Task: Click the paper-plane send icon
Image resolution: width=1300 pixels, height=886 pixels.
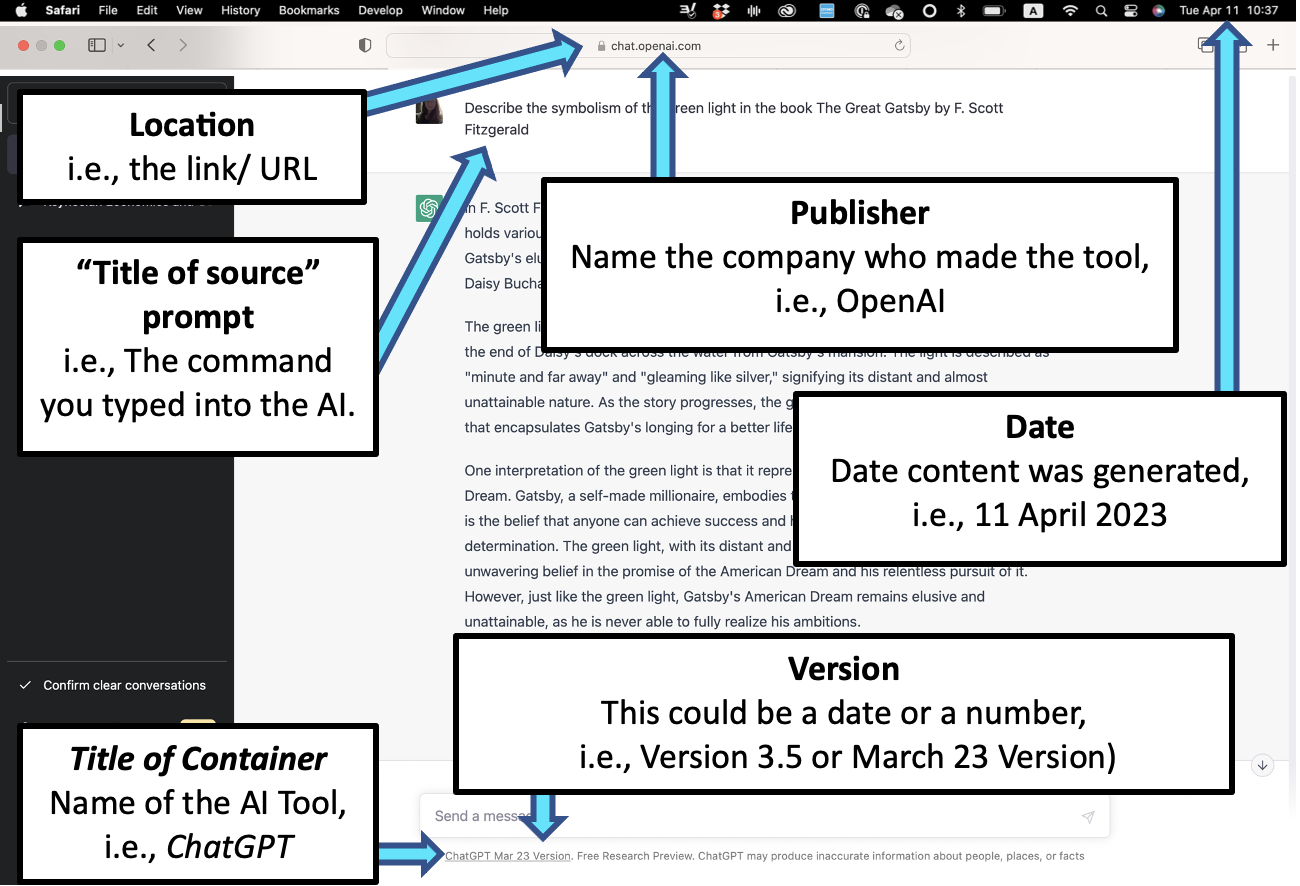Action: coord(1088,817)
